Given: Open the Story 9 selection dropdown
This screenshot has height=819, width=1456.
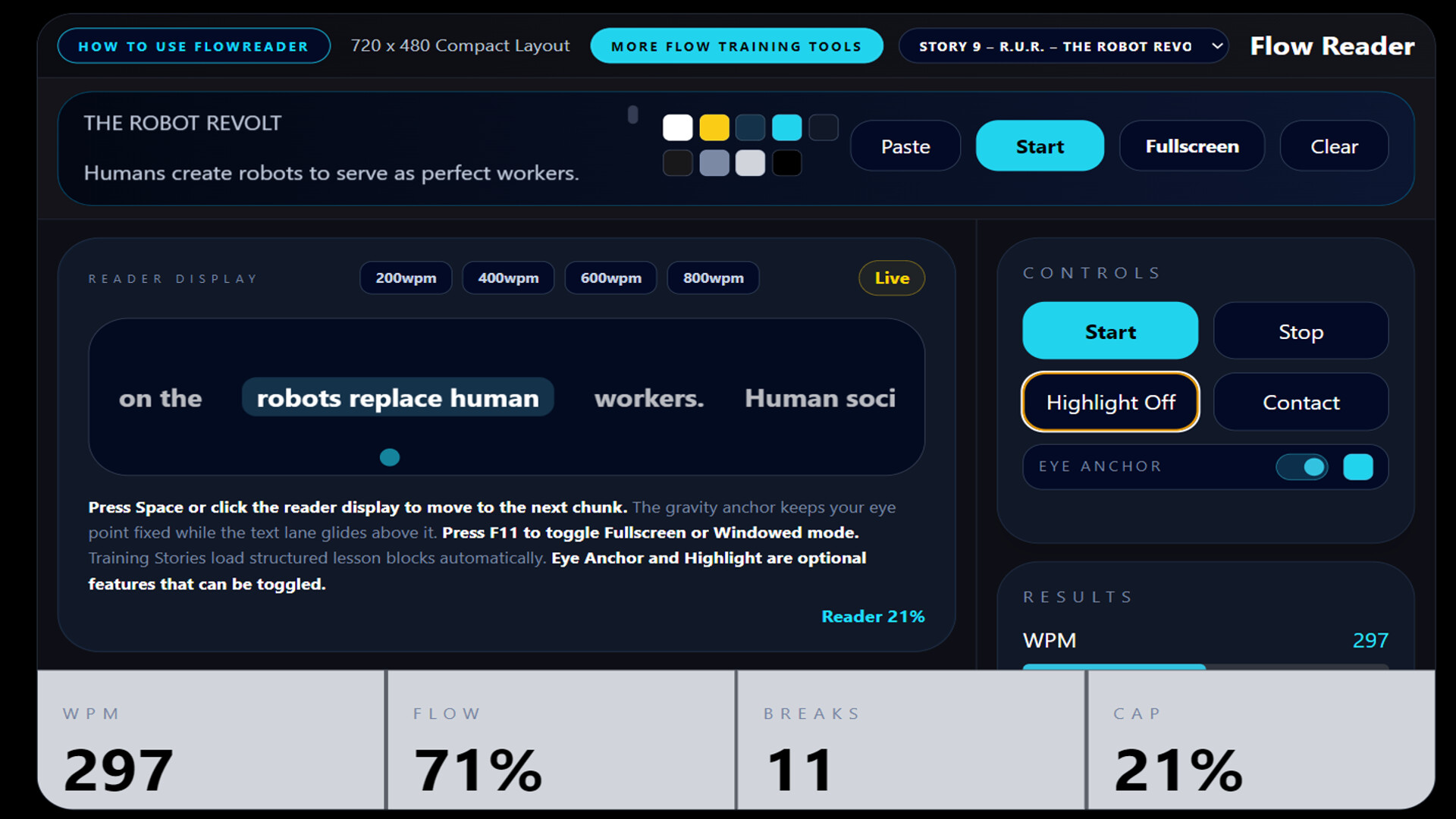Looking at the screenshot, I should (1062, 45).
